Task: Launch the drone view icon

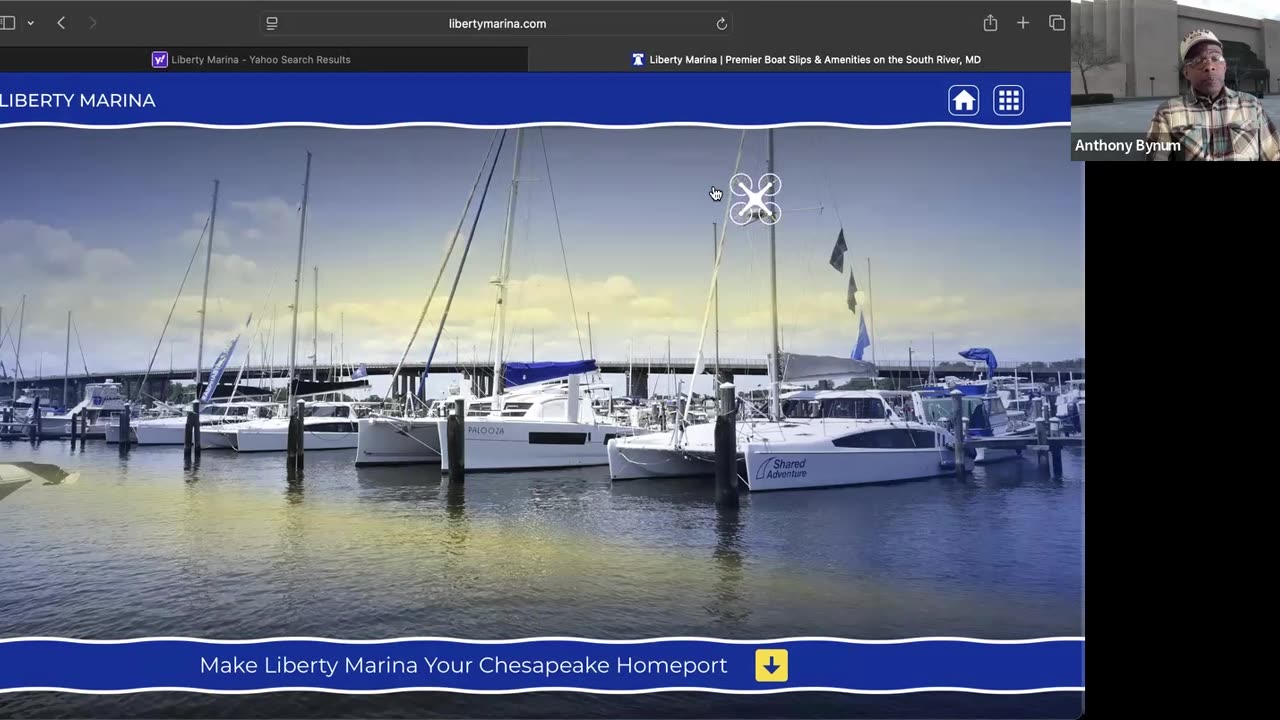Action: pyautogui.click(x=755, y=199)
